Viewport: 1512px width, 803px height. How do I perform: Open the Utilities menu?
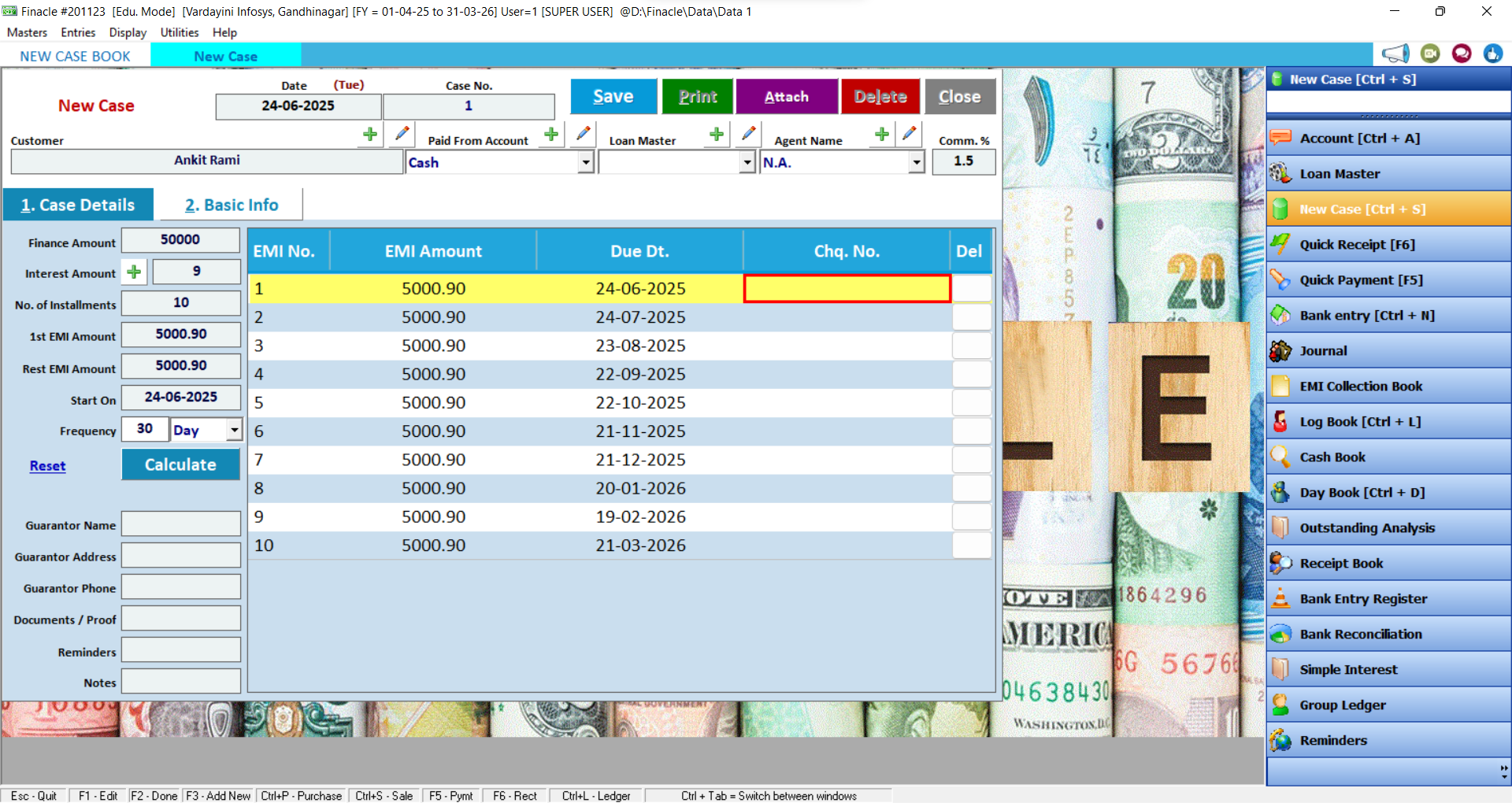(180, 32)
